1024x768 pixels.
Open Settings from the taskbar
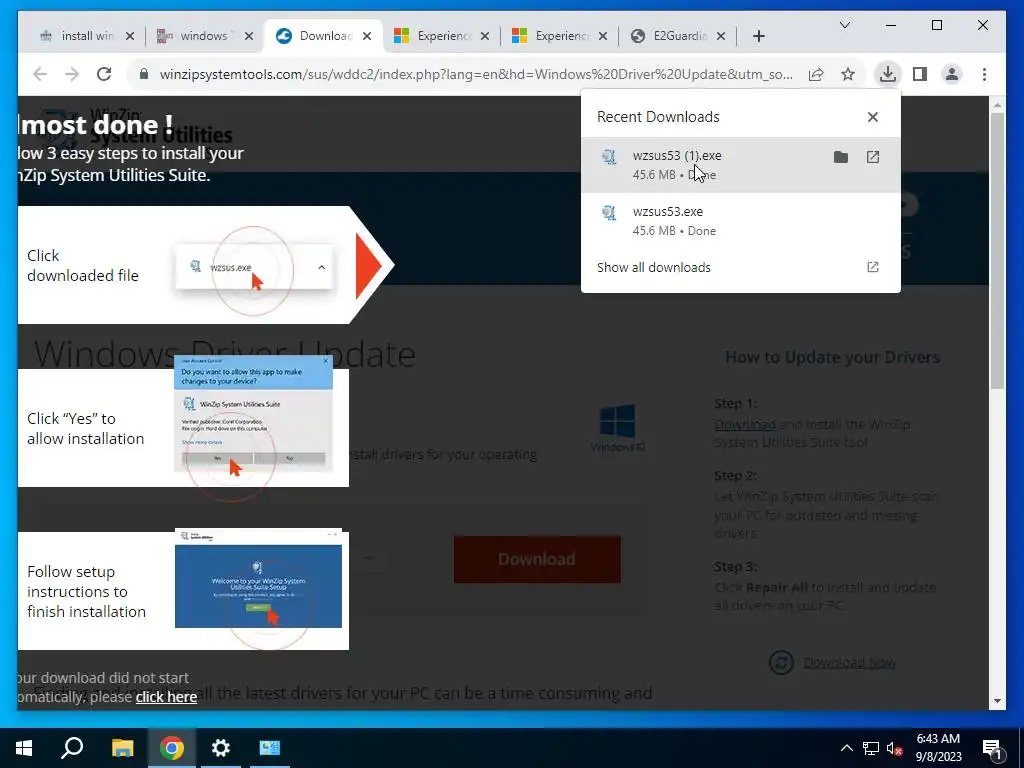pyautogui.click(x=221, y=748)
